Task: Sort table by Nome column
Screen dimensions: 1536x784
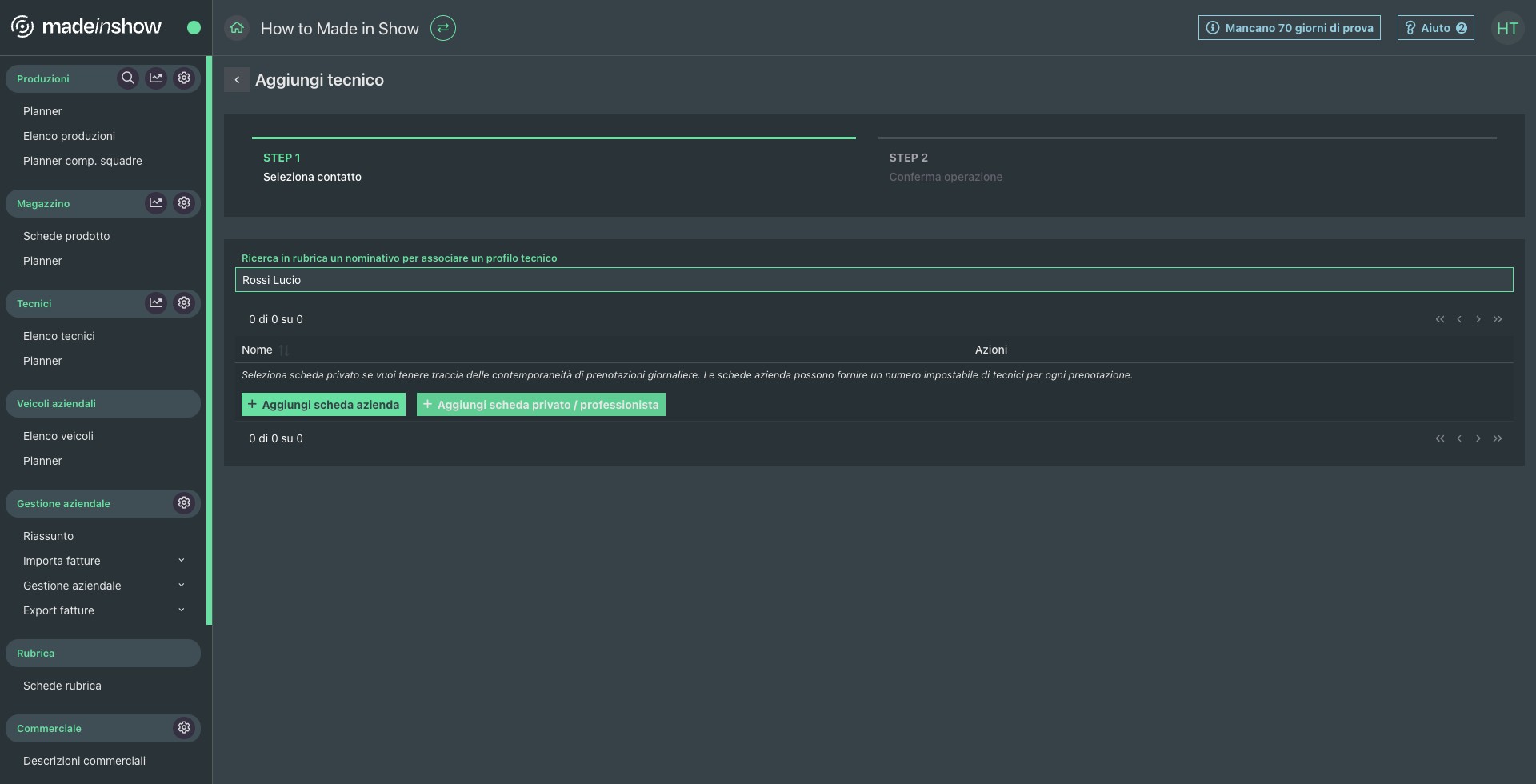Action: 283,350
